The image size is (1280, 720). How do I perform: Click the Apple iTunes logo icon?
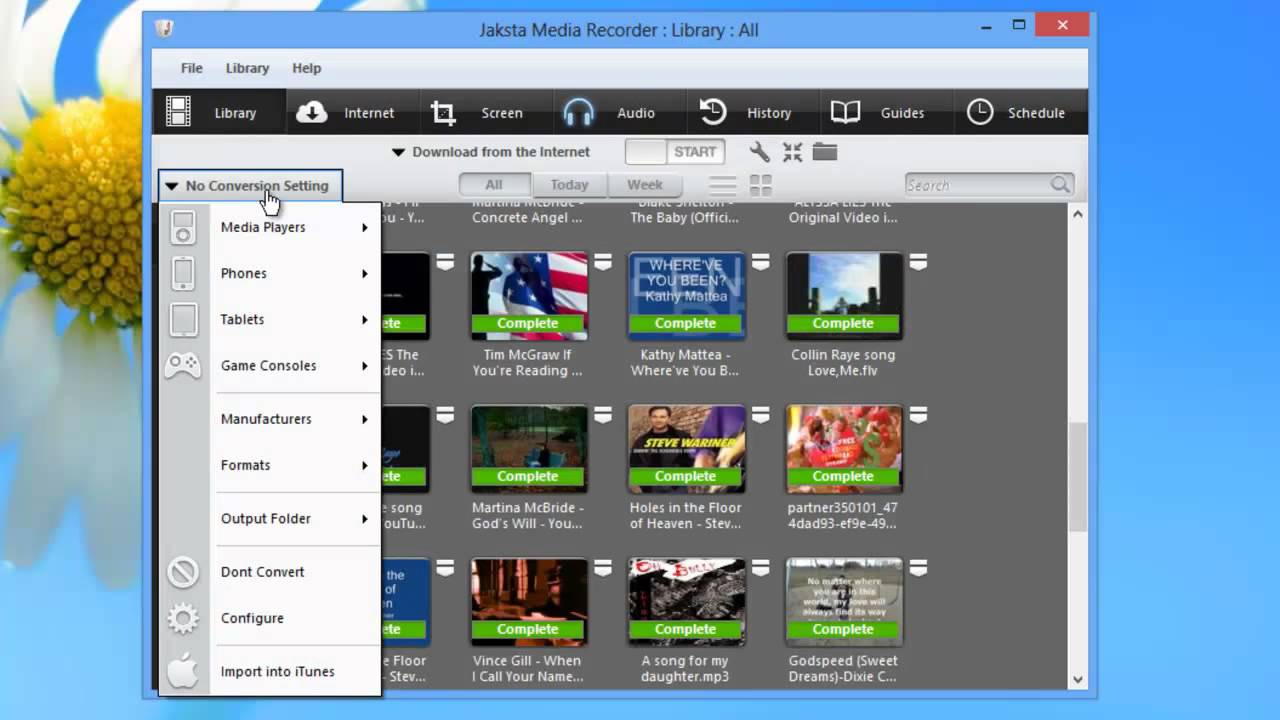183,671
